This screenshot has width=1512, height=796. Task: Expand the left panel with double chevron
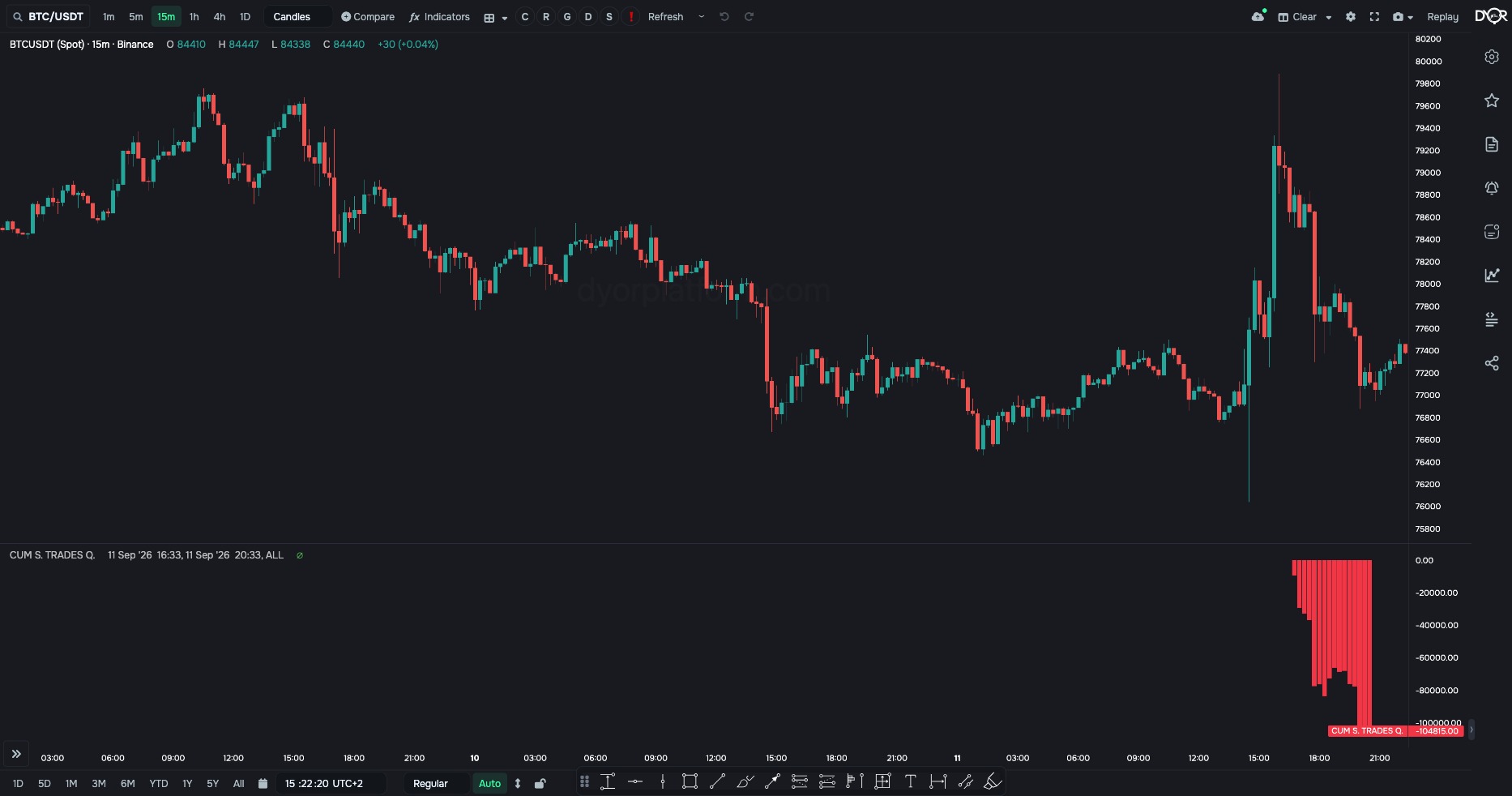click(16, 755)
